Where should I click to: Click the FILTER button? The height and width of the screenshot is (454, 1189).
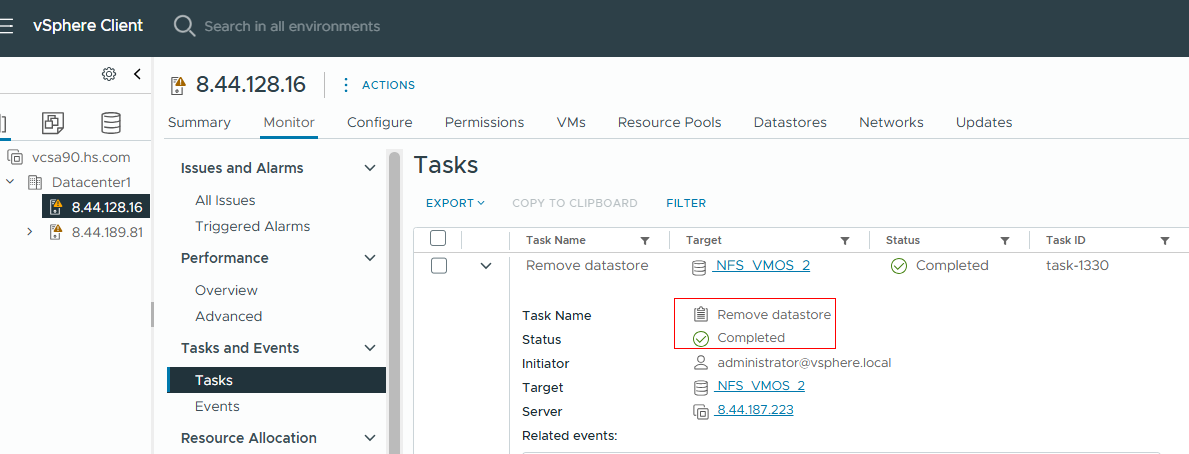pos(686,203)
